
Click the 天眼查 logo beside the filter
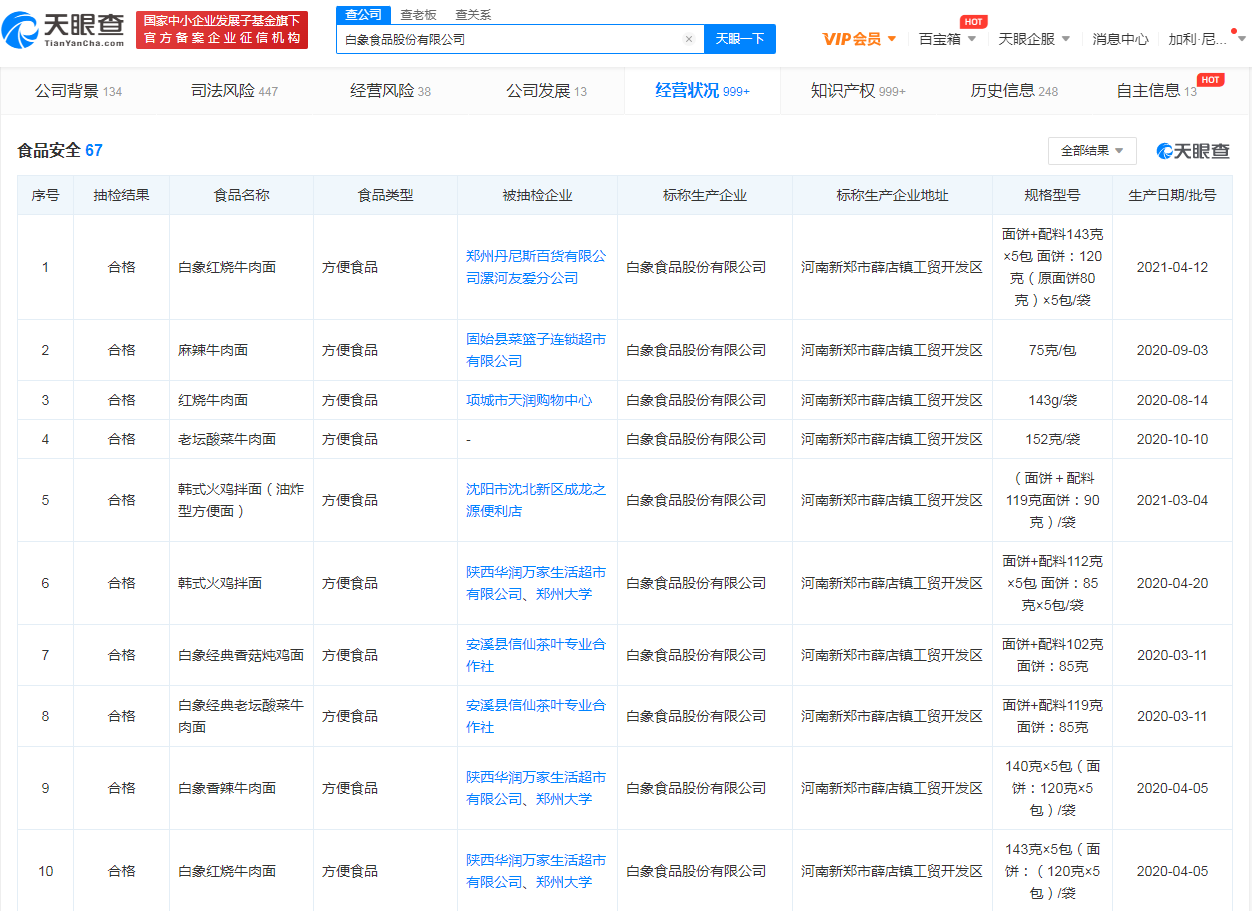tap(1193, 151)
